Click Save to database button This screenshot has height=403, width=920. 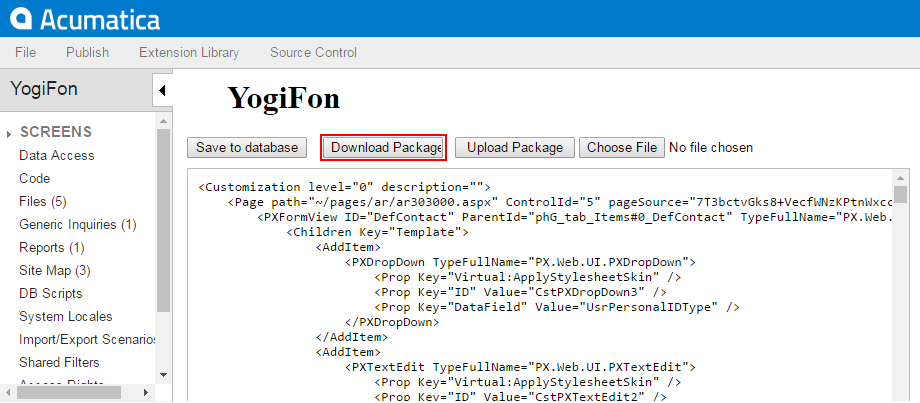coord(246,147)
